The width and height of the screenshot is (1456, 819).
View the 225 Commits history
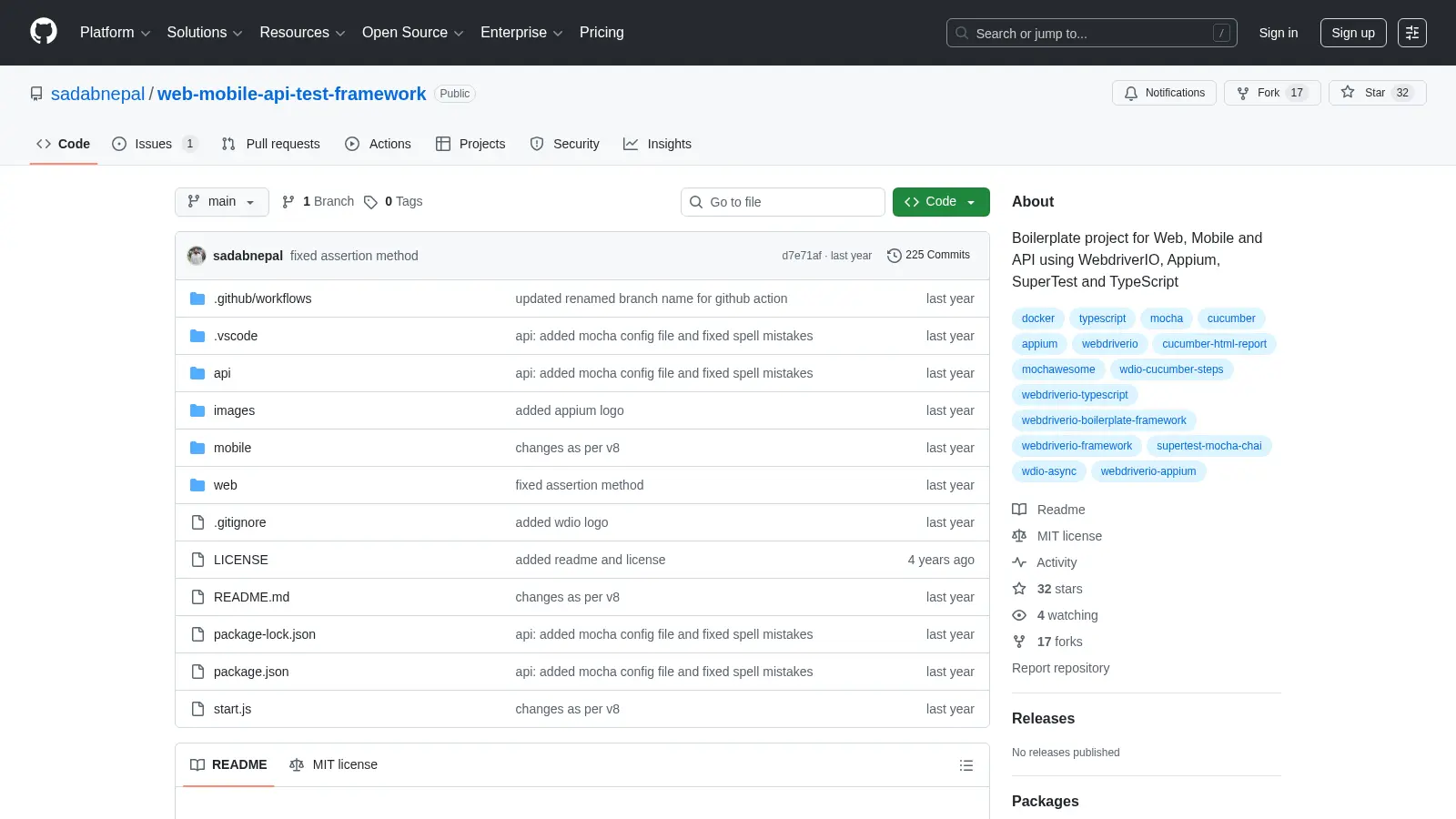(928, 256)
